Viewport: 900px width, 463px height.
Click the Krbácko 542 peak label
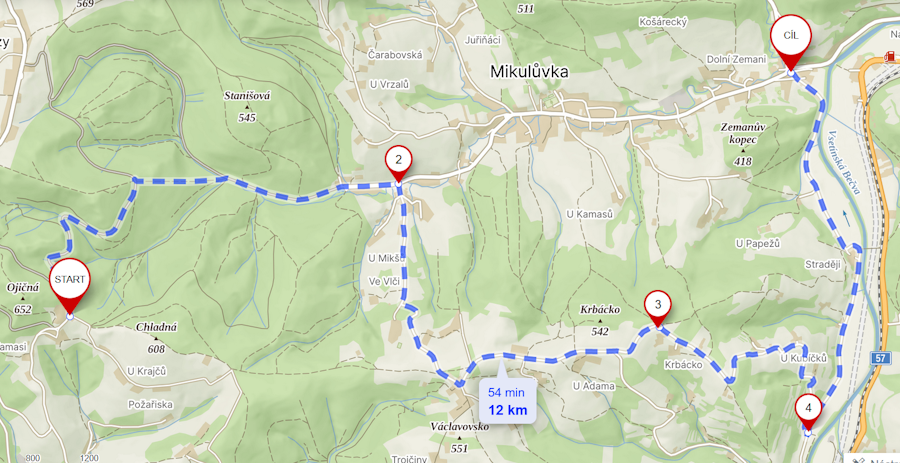[x=600, y=320]
